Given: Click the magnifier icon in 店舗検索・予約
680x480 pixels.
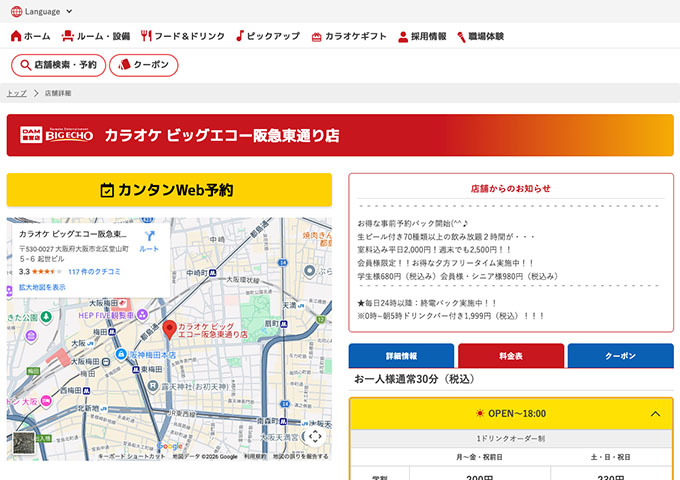Looking at the screenshot, I should coord(26,65).
